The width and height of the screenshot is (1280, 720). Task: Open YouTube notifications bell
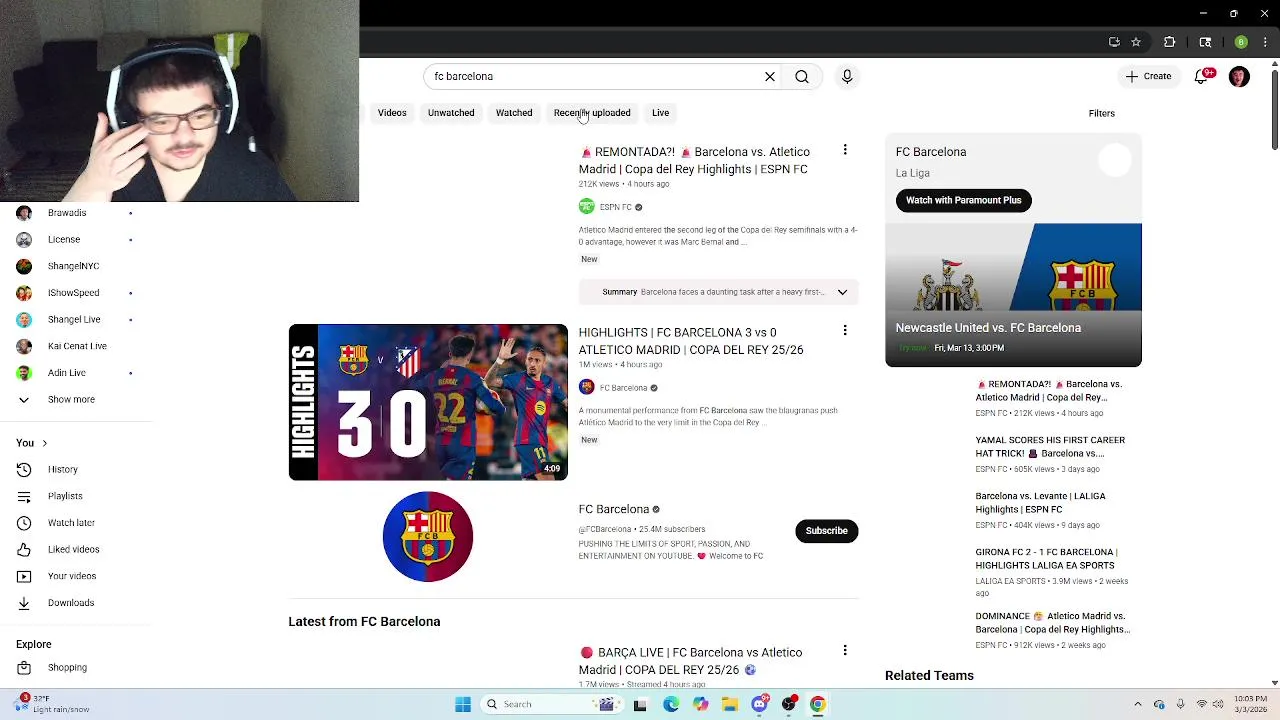coord(1202,76)
